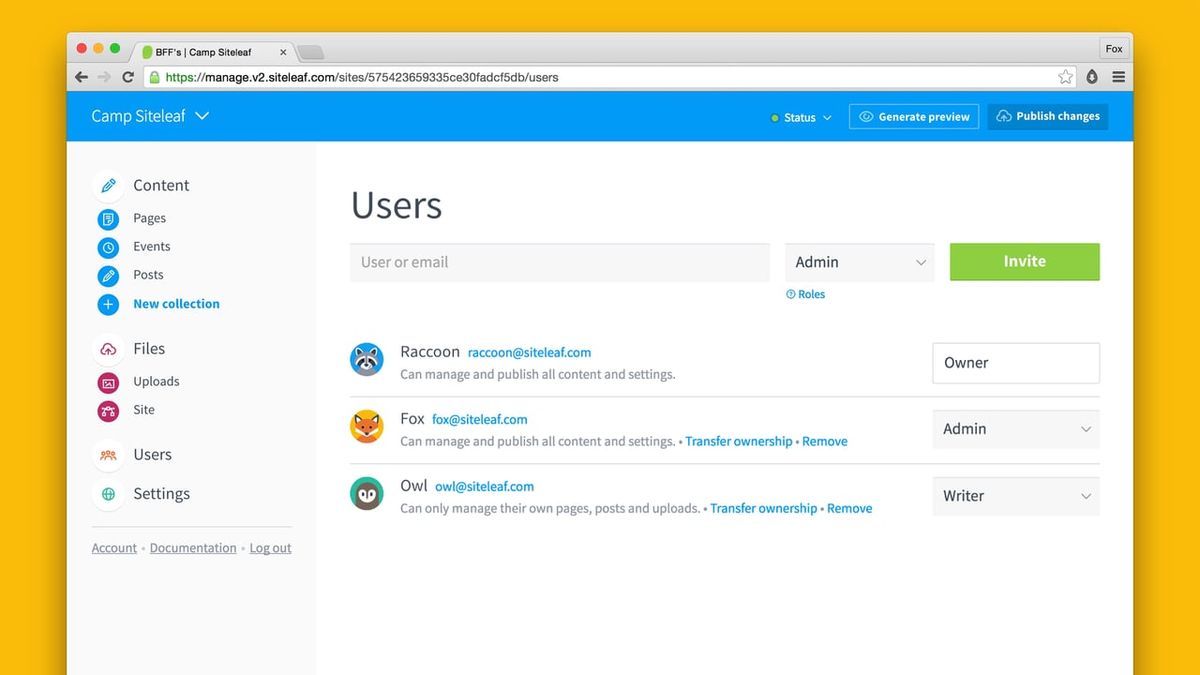
Task: Open Settings in the sidebar
Action: pyautogui.click(x=161, y=494)
